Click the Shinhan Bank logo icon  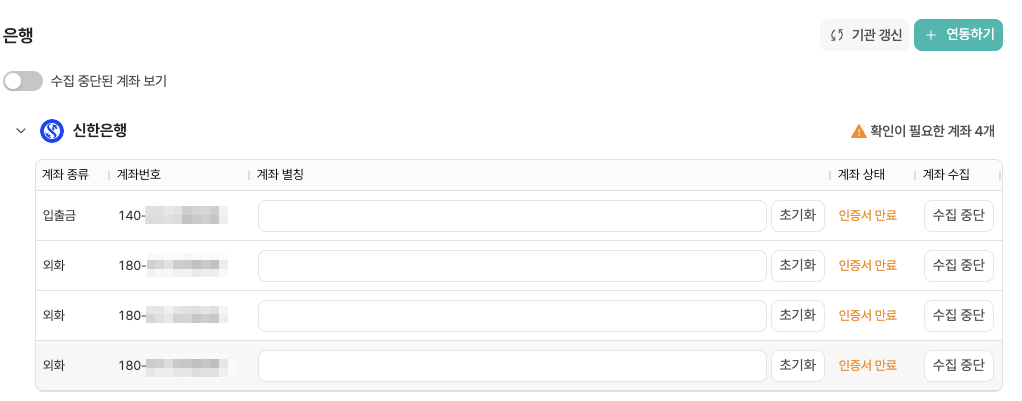(52, 131)
